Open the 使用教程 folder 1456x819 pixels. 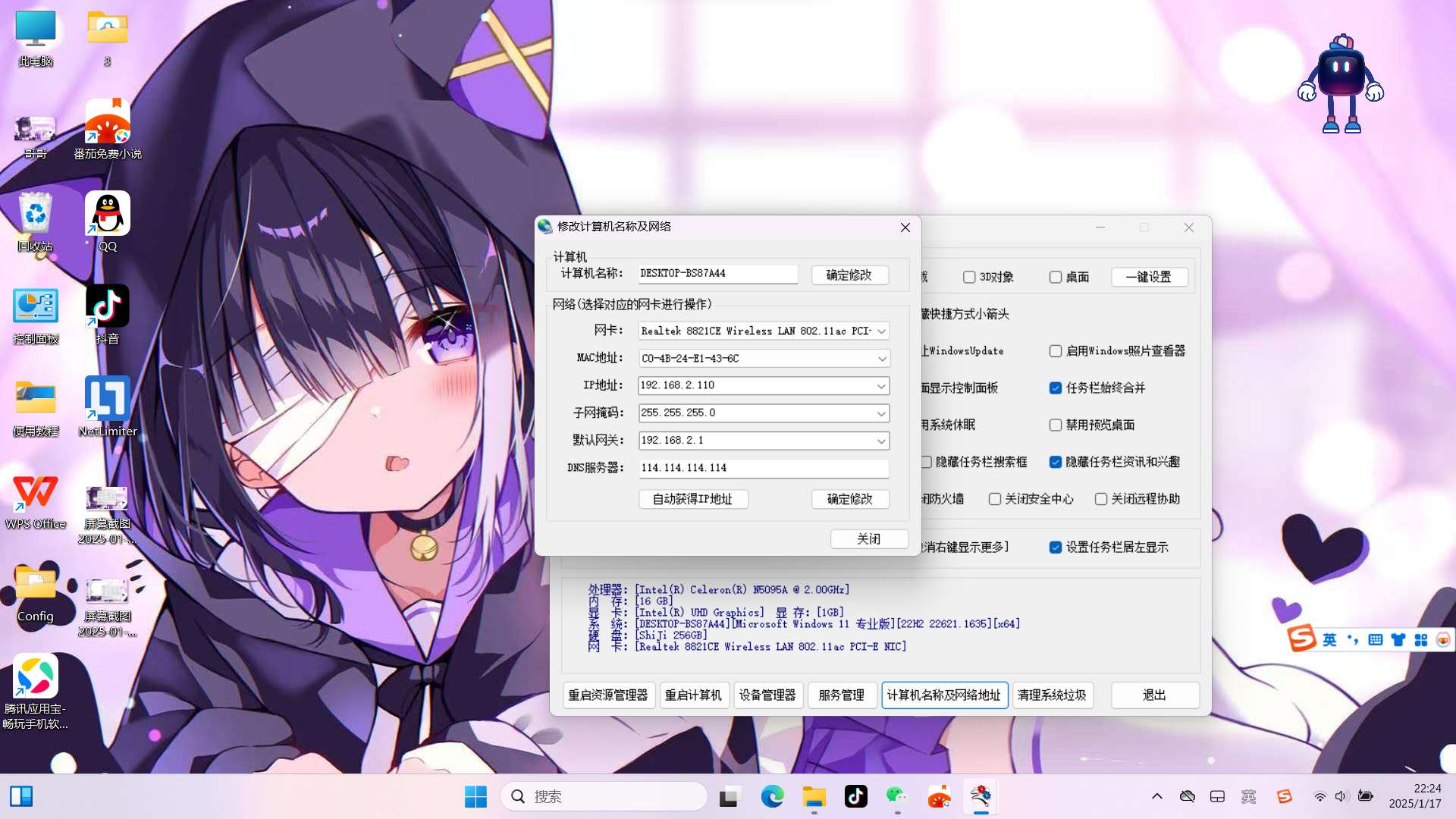35,408
